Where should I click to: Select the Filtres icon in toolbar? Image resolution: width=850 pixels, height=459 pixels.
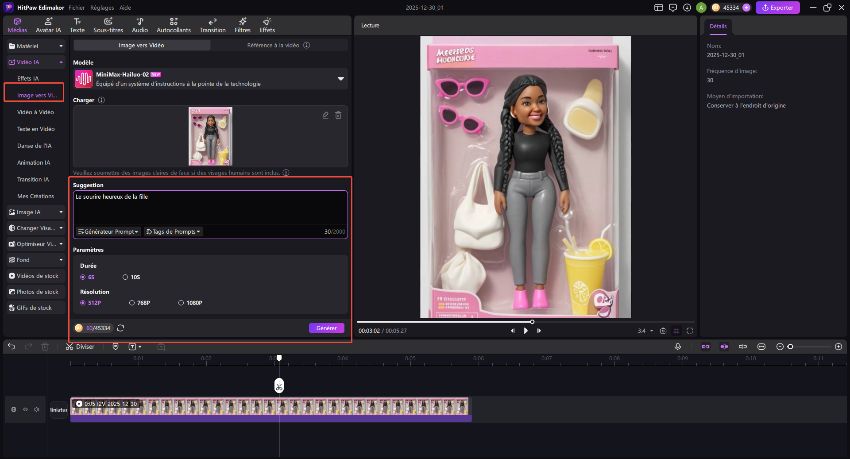pos(244,24)
